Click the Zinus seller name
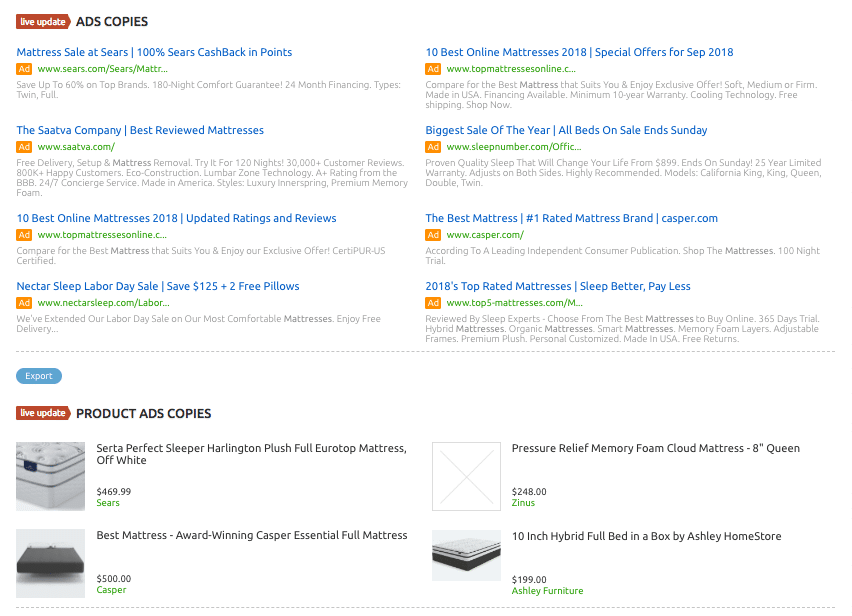This screenshot has width=852, height=616. point(523,503)
